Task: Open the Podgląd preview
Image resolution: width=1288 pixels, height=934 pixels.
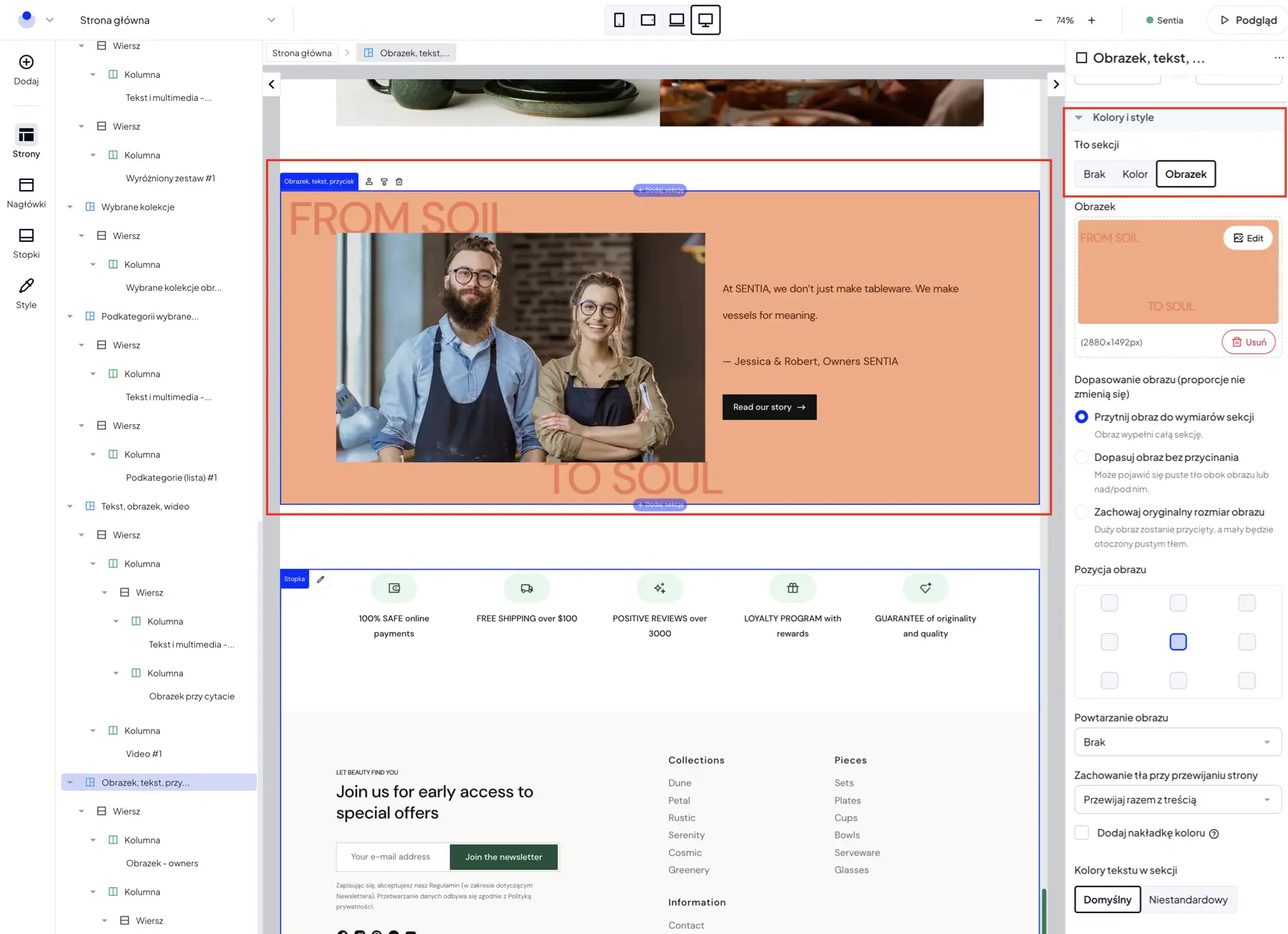Action: (1248, 20)
